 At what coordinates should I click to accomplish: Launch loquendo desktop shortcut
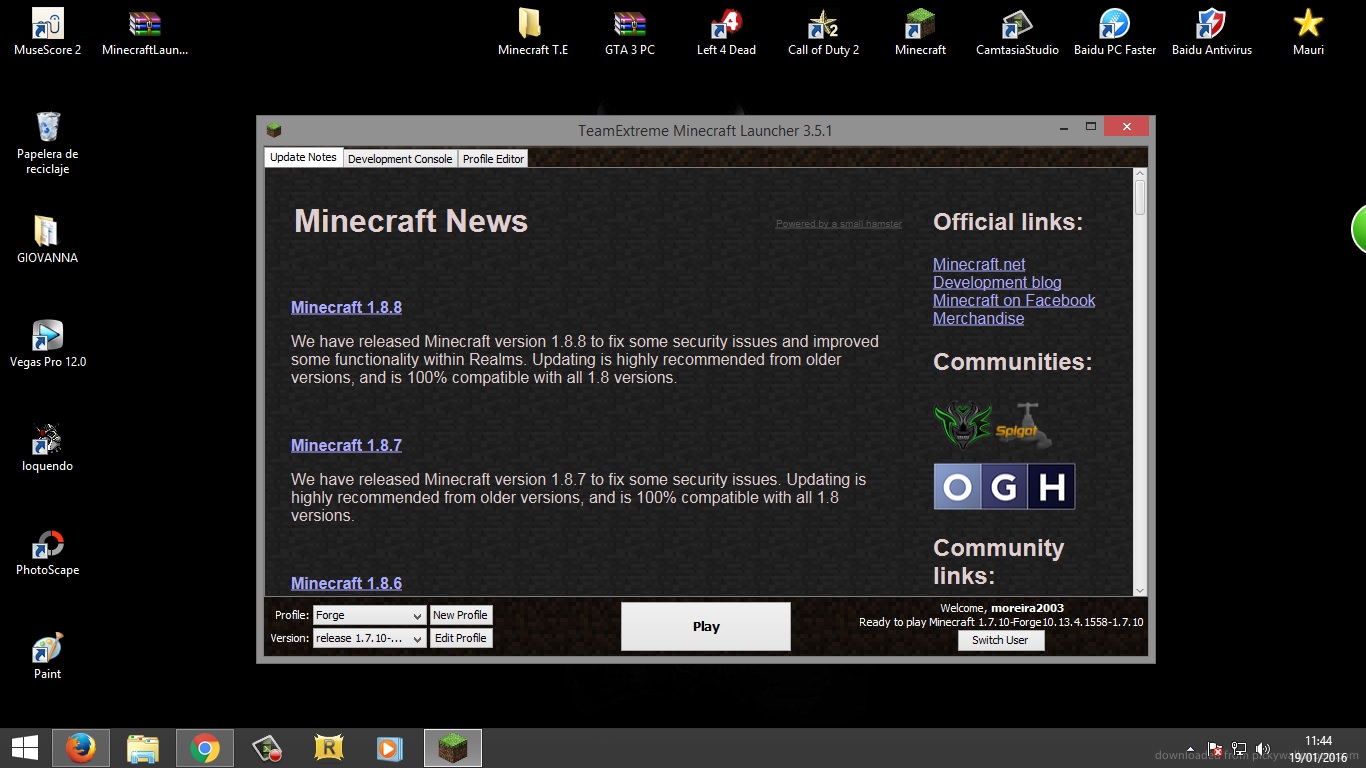pyautogui.click(x=47, y=447)
